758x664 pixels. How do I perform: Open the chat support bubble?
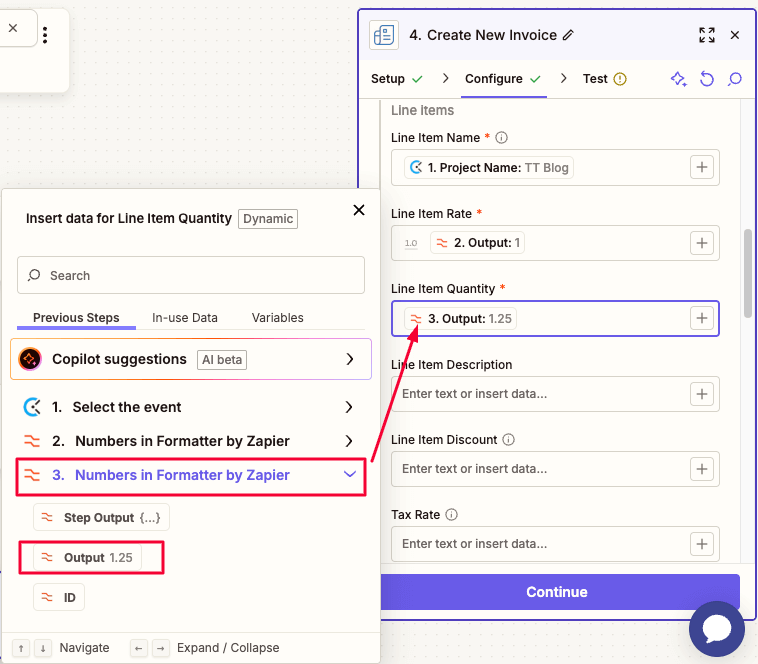pyautogui.click(x=717, y=629)
